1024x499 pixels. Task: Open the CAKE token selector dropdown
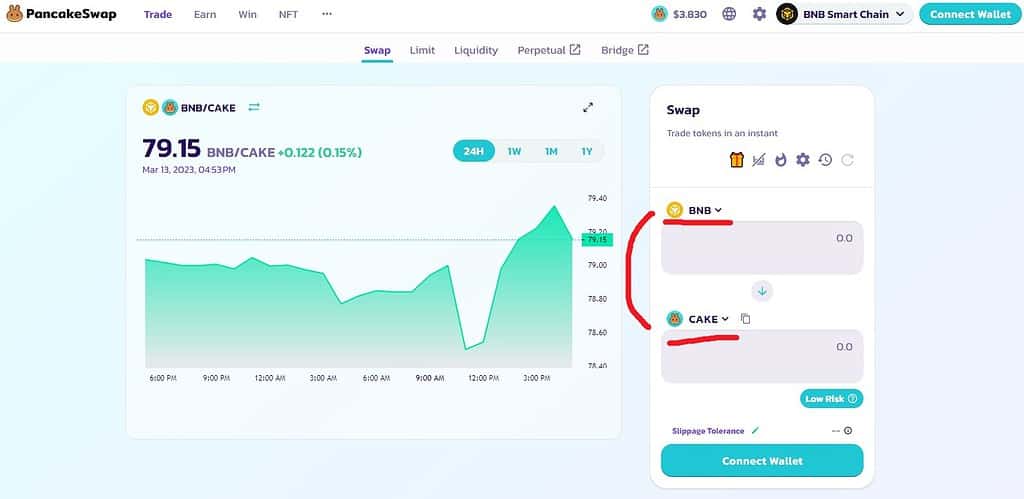point(698,319)
